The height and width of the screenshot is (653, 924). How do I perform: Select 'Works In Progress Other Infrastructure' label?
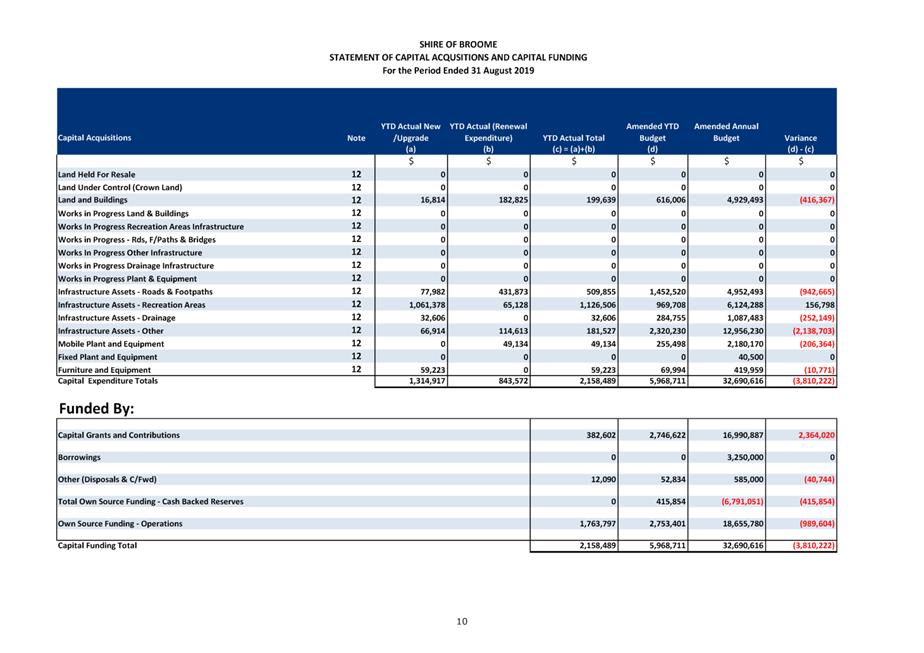(x=130, y=252)
